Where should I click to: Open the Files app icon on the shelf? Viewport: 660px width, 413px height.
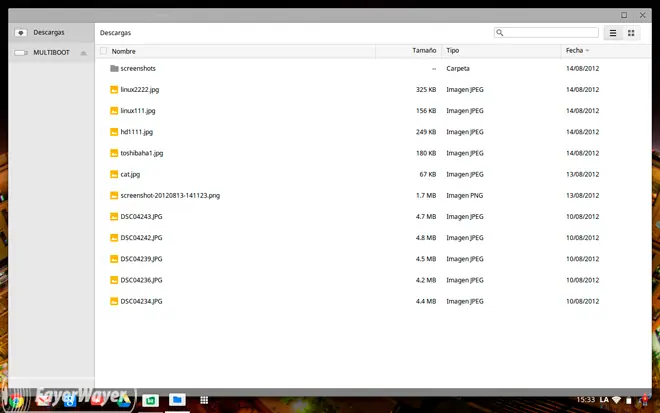[x=177, y=400]
